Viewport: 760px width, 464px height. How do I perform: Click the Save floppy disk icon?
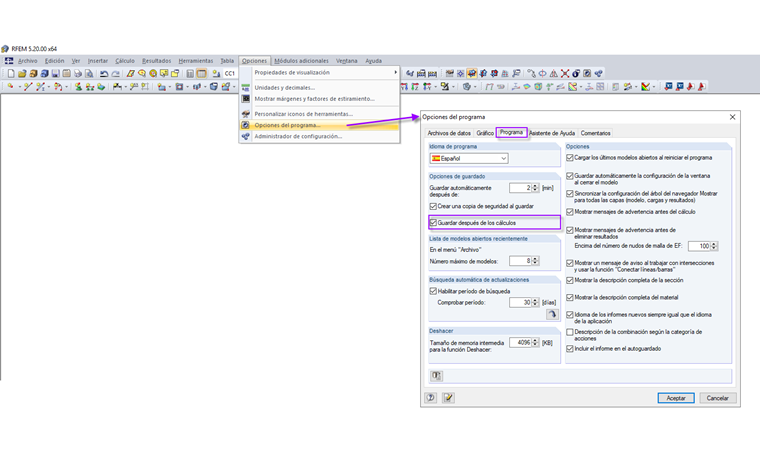55,74
